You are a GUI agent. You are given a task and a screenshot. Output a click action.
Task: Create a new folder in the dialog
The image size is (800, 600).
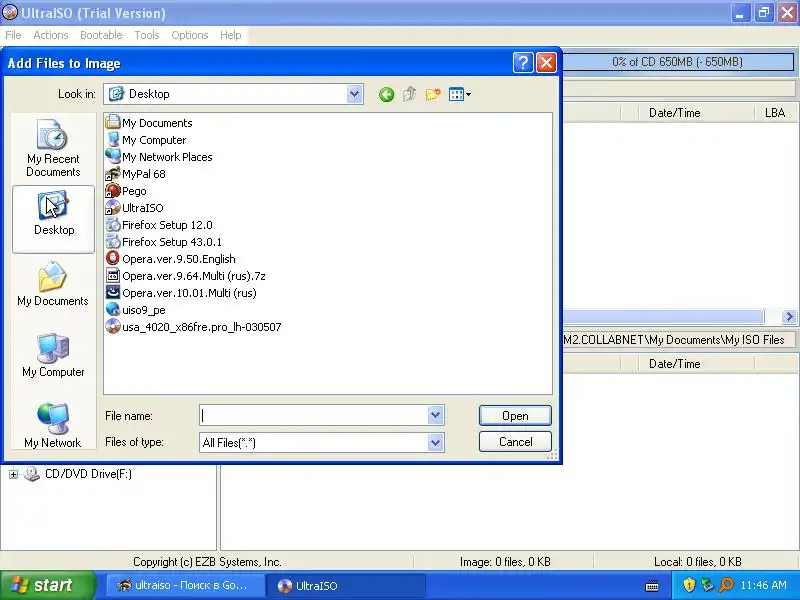pos(433,94)
